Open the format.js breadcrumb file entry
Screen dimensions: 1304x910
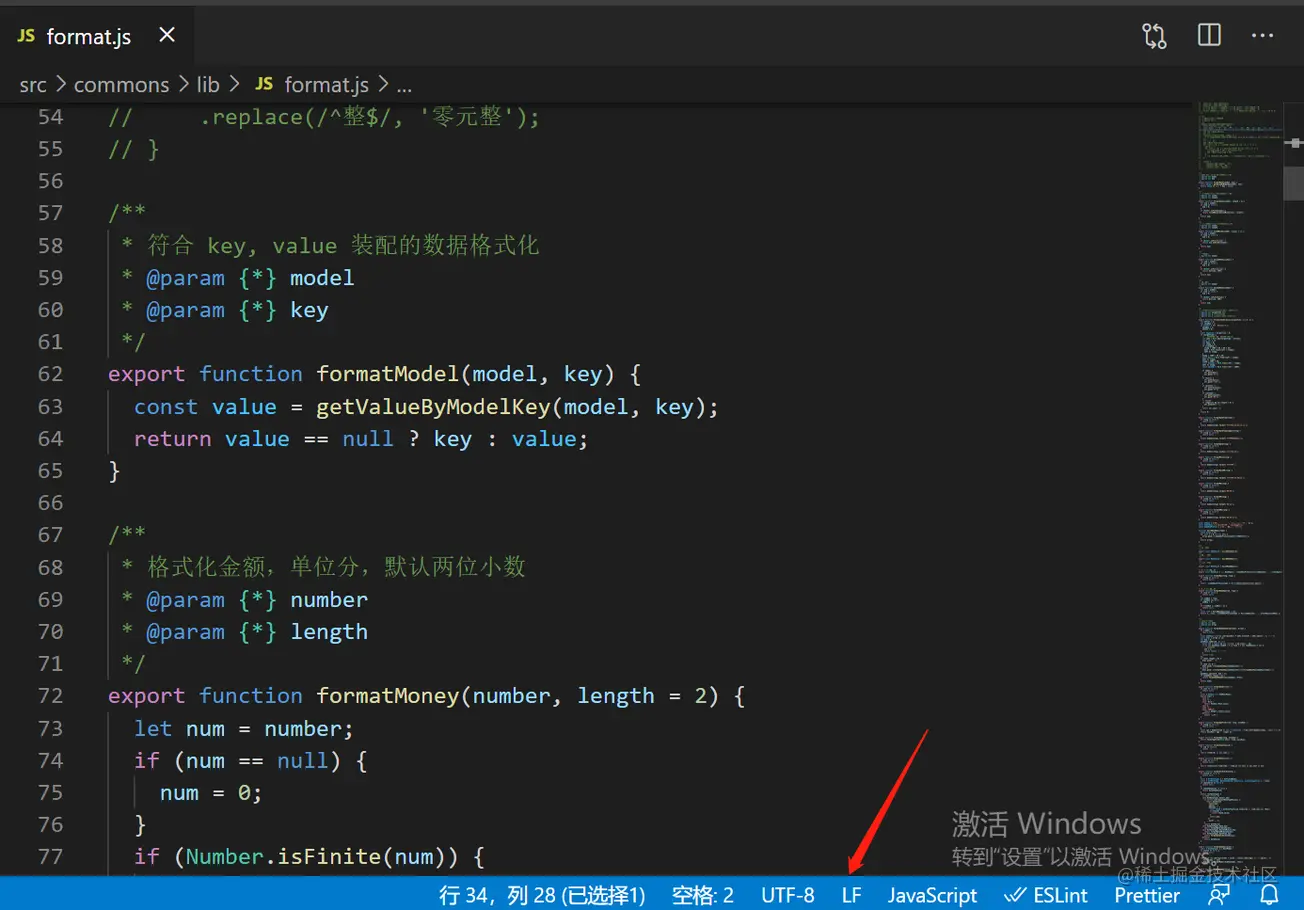click(326, 85)
